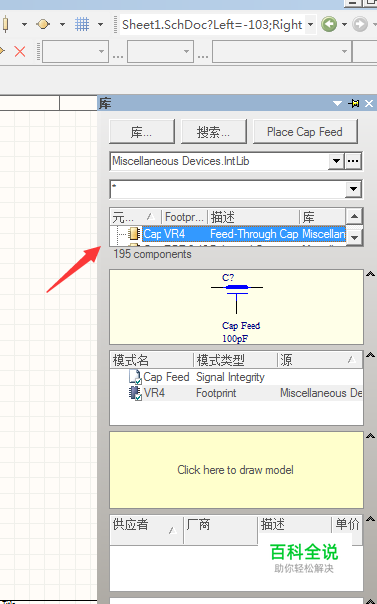Expand the Miscellaneous Devices.IntLib library dropdown

coord(336,161)
